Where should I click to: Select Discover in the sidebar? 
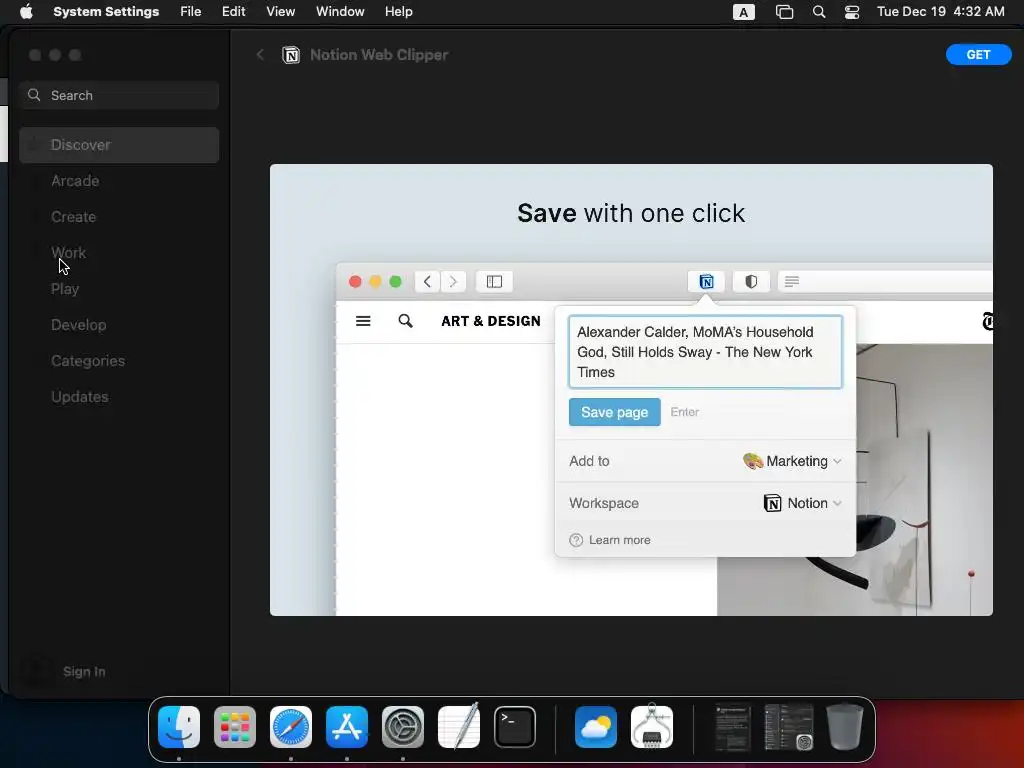click(x=119, y=145)
